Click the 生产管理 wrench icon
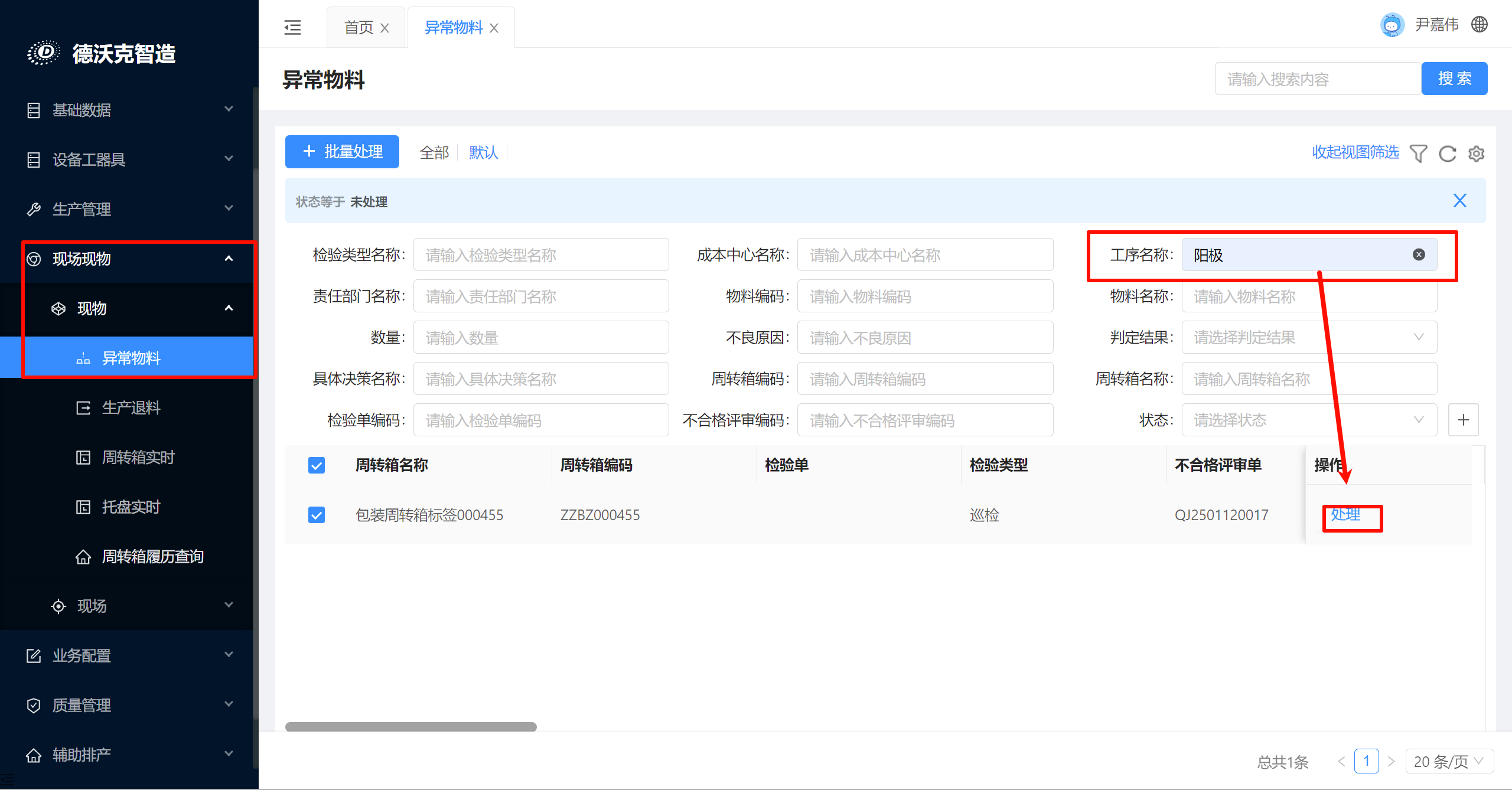 point(34,209)
